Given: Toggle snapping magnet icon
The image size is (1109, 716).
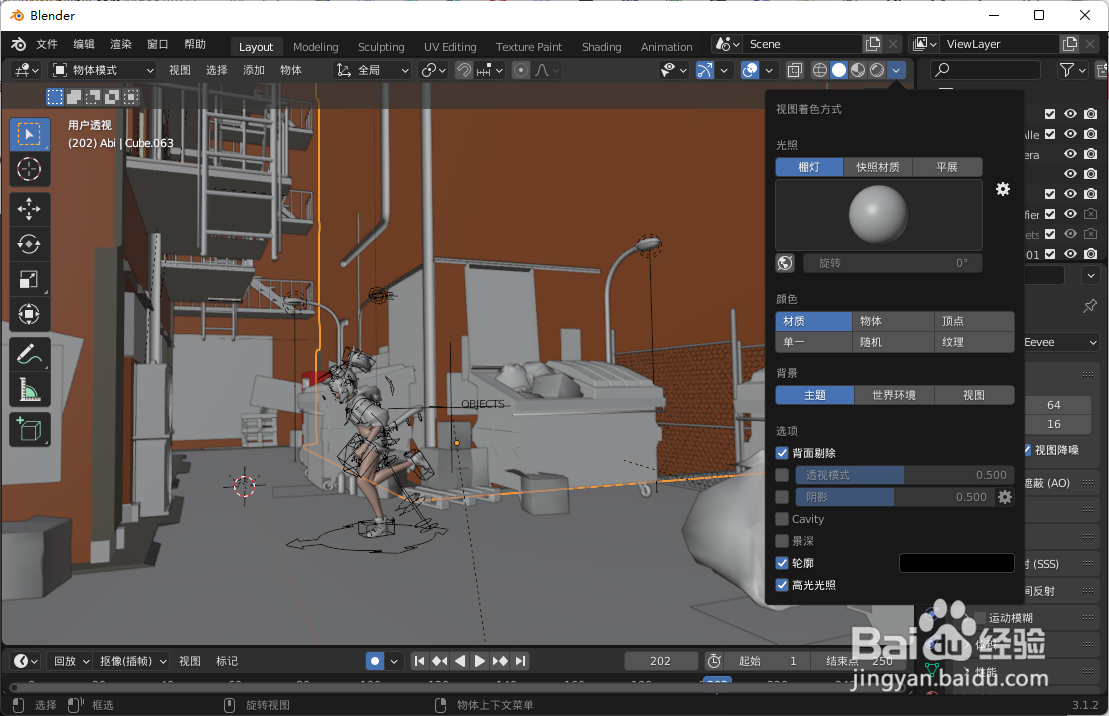Looking at the screenshot, I should pyautogui.click(x=464, y=70).
